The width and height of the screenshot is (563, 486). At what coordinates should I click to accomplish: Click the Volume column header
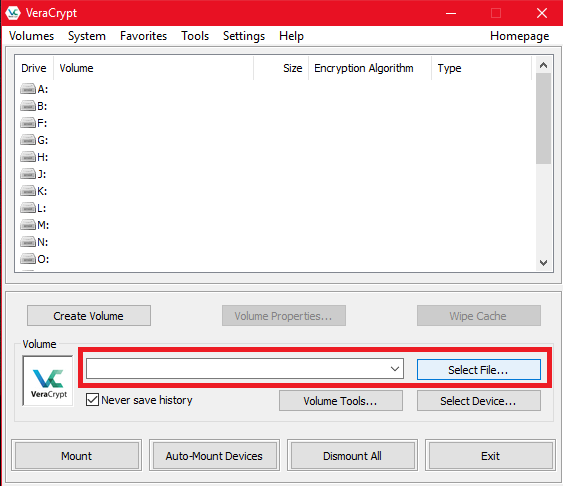(153, 68)
